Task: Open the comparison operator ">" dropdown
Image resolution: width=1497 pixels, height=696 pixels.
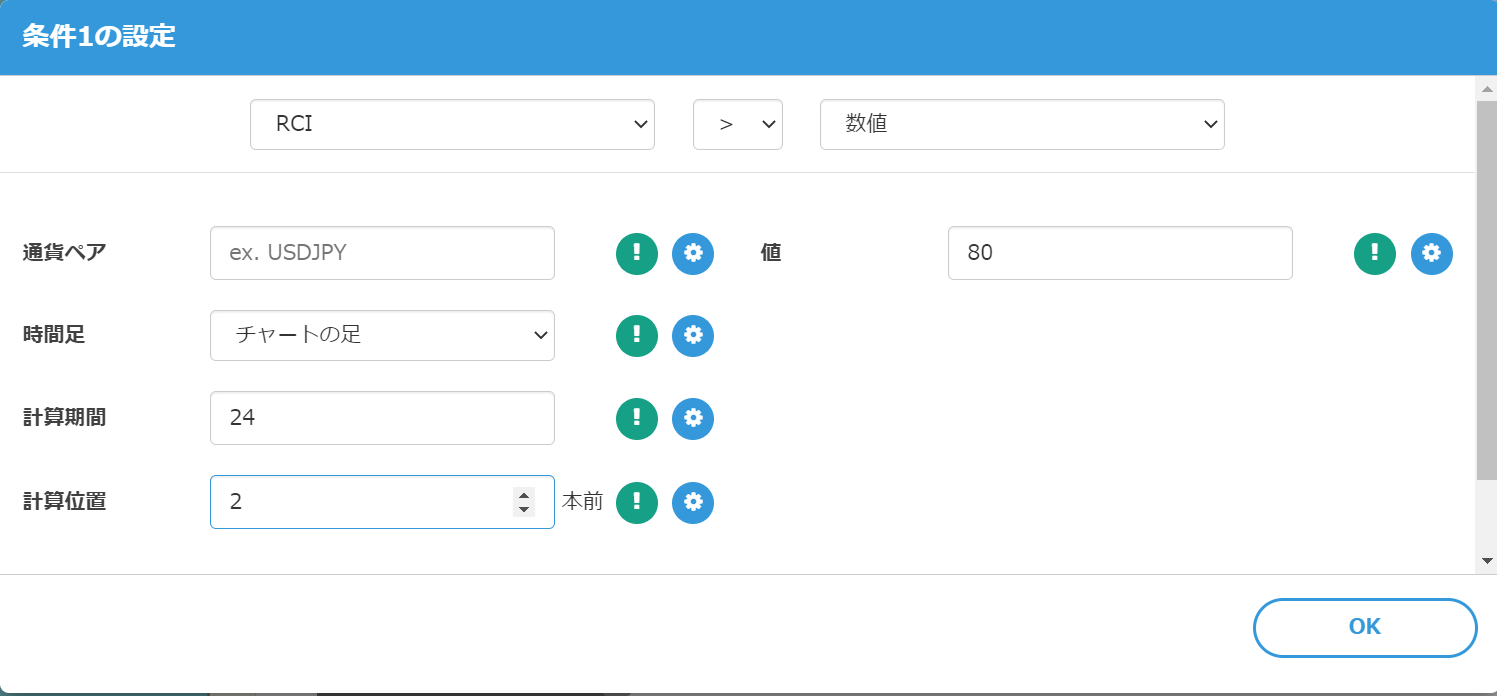Action: point(737,125)
